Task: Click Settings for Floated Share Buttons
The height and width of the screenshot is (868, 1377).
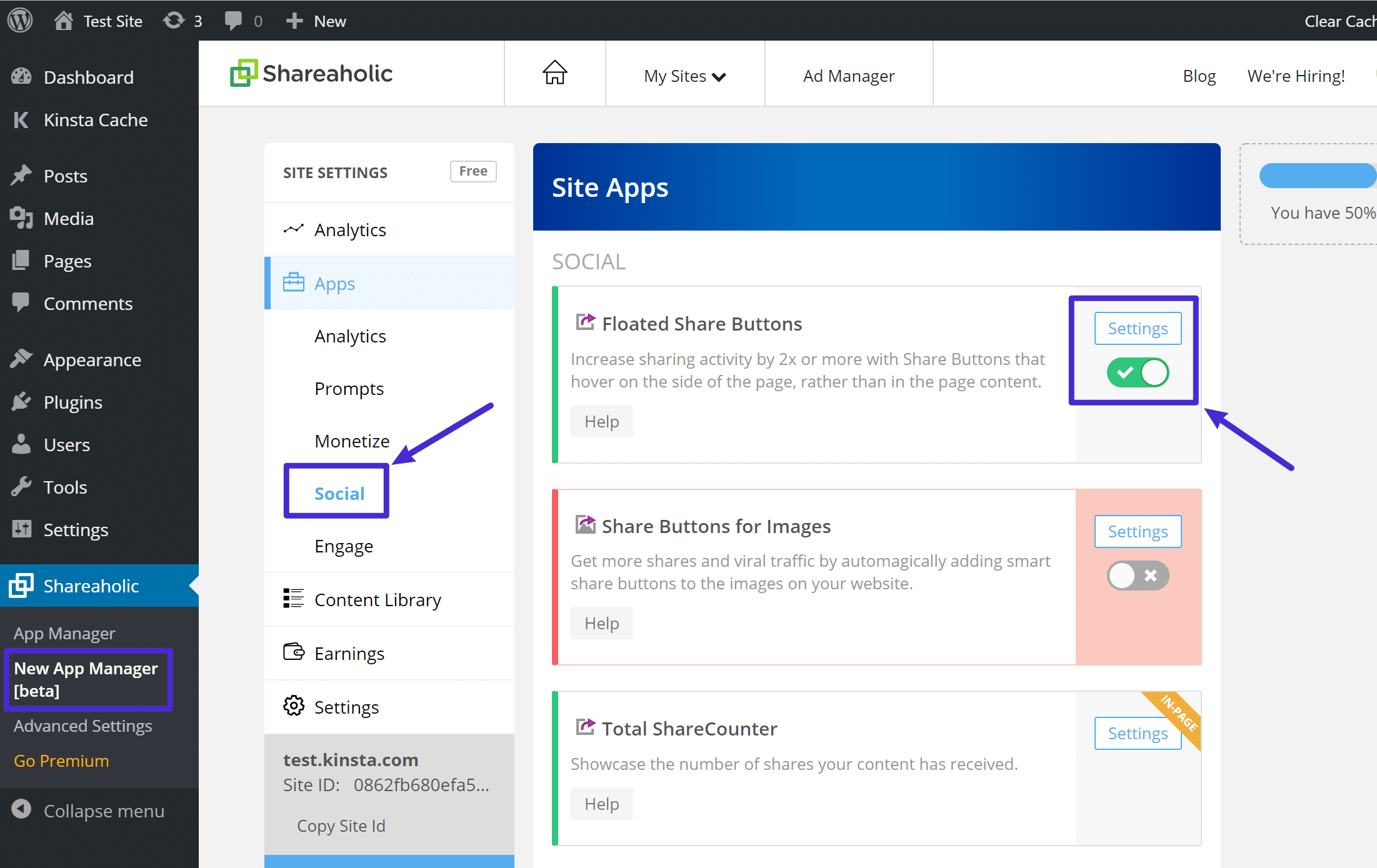Action: click(x=1137, y=327)
